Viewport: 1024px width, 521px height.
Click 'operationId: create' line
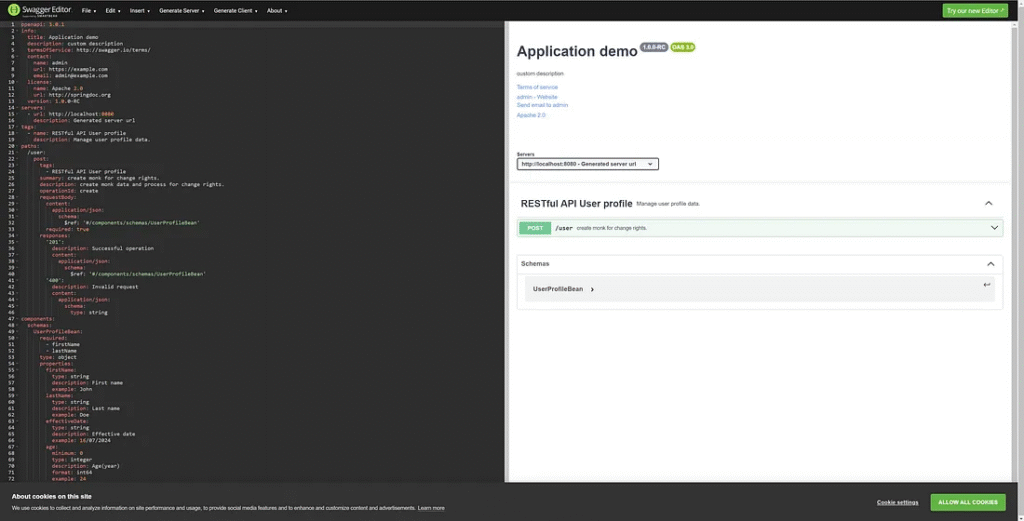pyautogui.click(x=69, y=191)
